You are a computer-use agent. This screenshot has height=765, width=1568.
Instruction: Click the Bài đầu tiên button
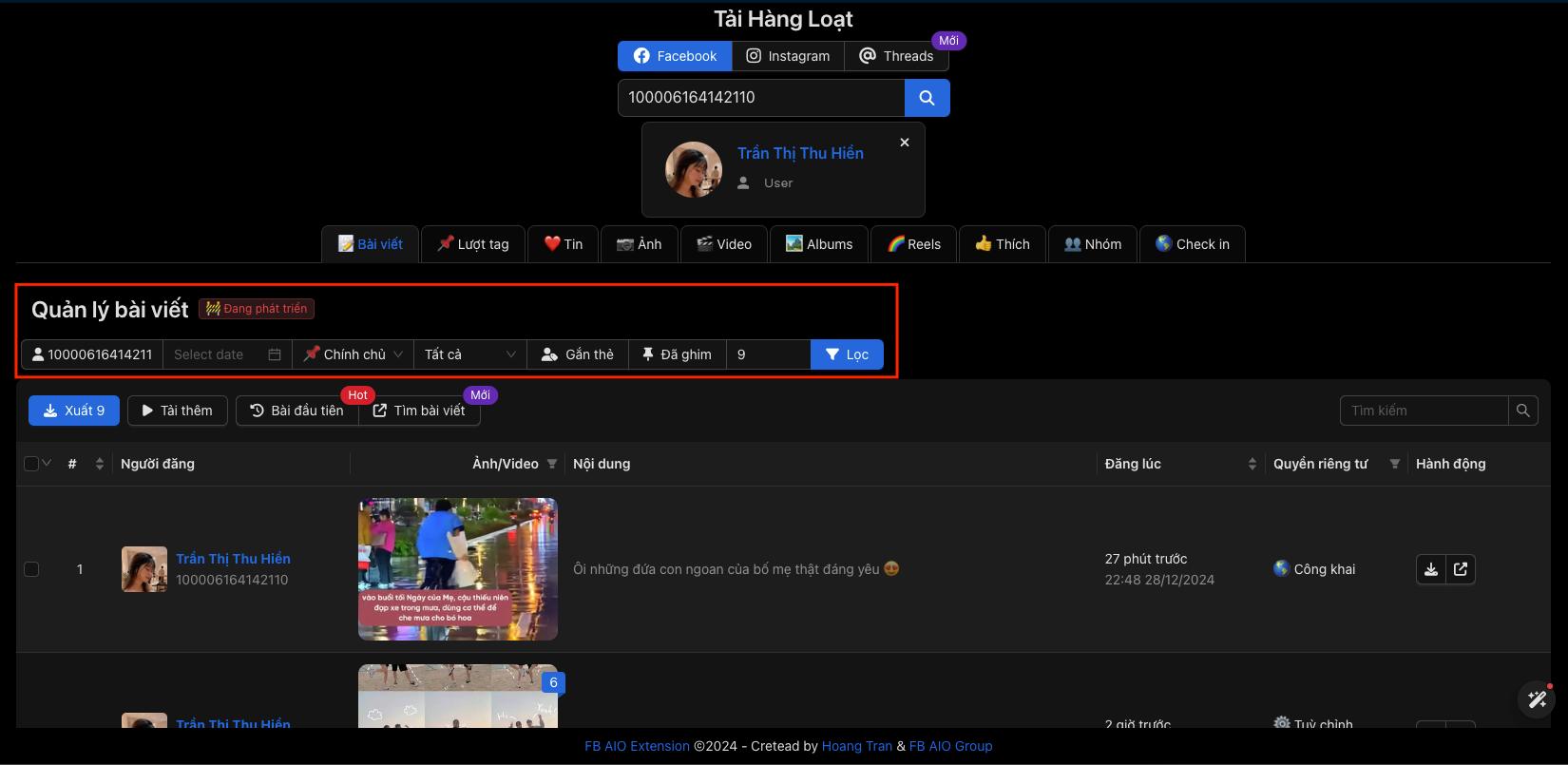(297, 411)
